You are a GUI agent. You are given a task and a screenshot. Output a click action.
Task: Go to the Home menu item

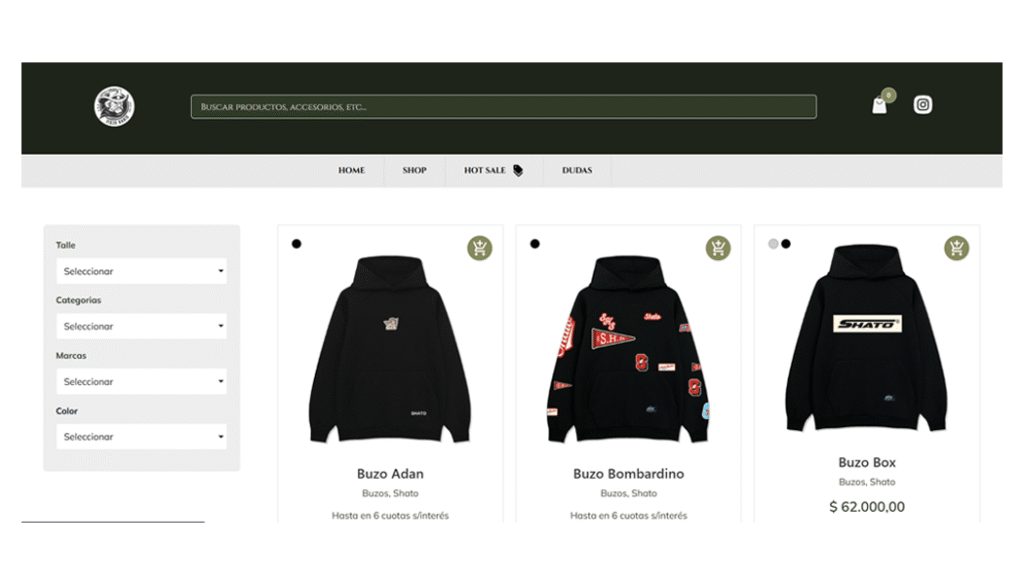point(351,170)
